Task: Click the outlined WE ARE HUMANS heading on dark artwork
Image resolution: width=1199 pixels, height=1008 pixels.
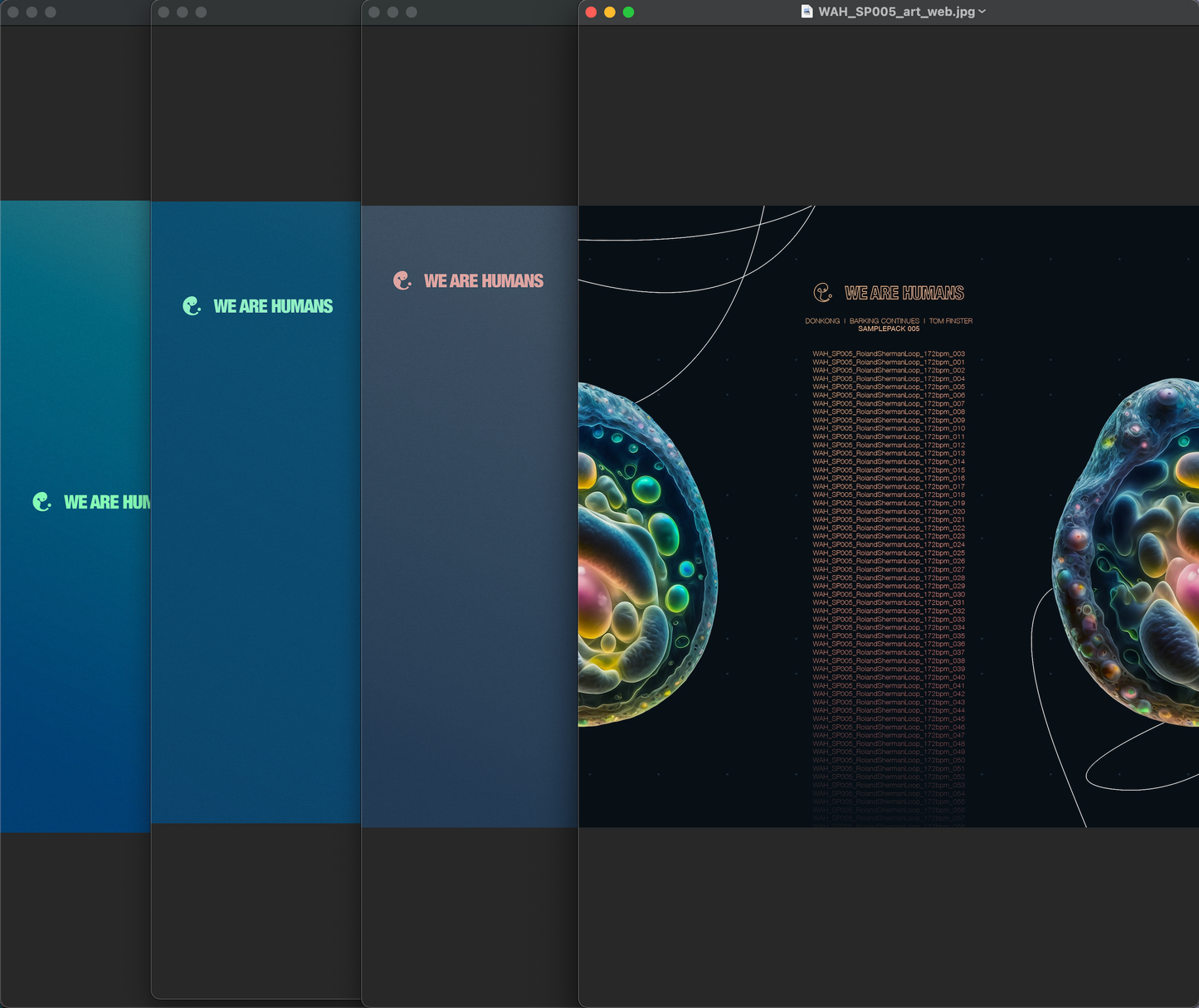Action: tap(904, 293)
